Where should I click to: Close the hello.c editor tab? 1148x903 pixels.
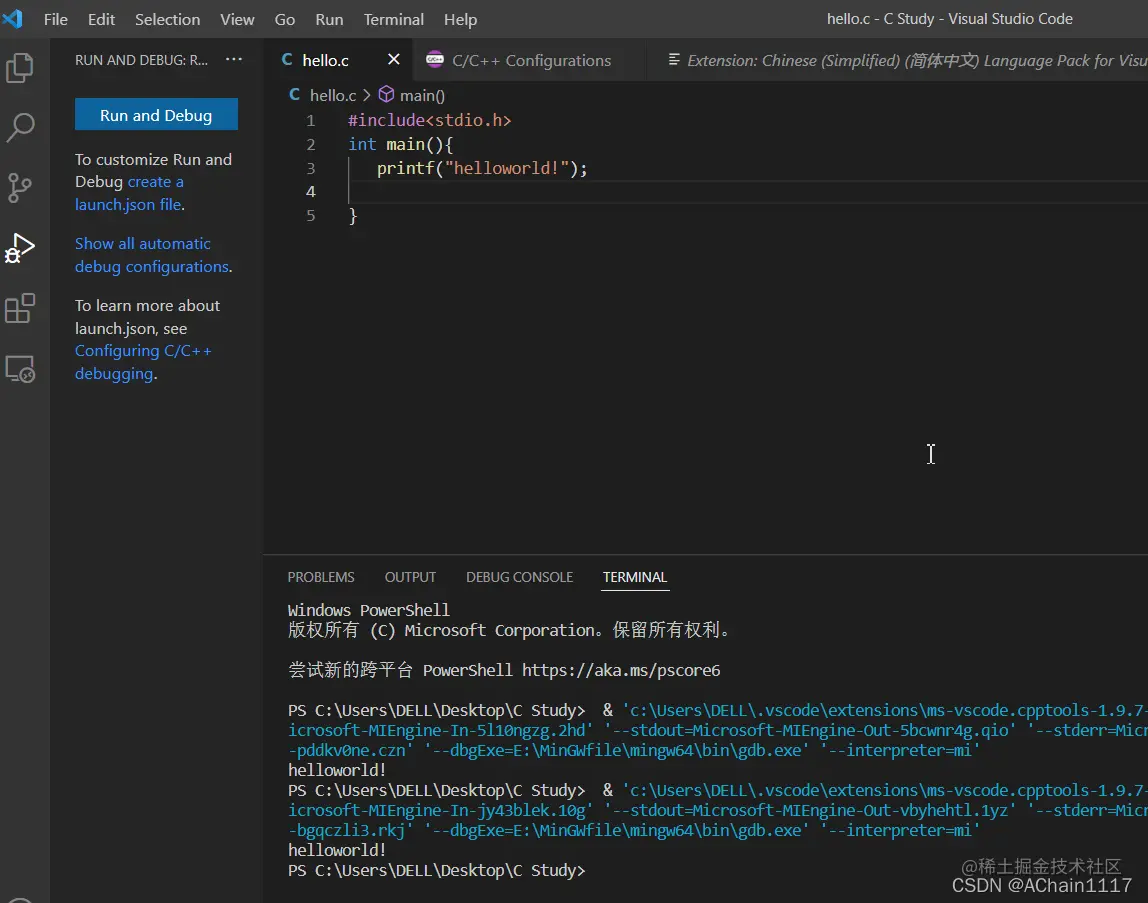pyautogui.click(x=394, y=59)
